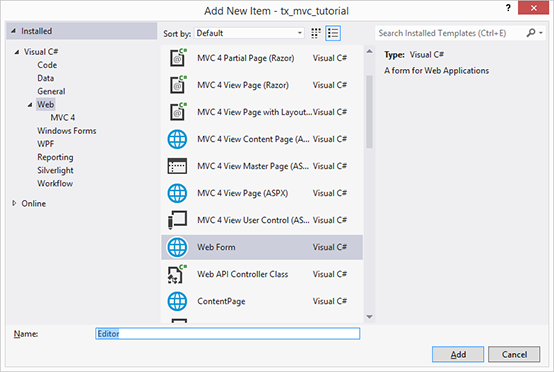The height and width of the screenshot is (372, 554).
Task: Click the MVC 4 View Content Page globe icon
Action: tap(177, 139)
